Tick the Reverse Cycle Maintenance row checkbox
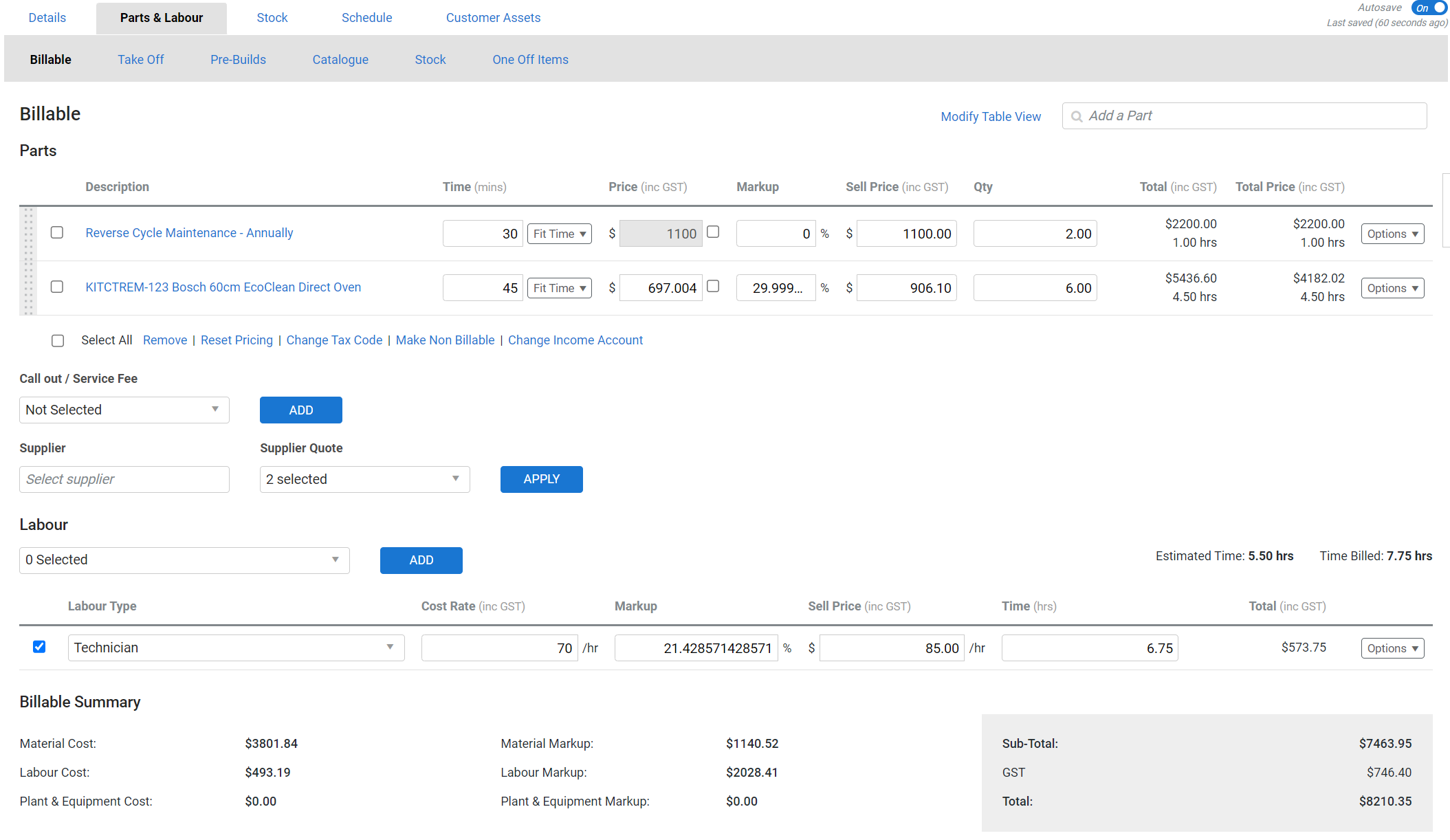 point(57,232)
